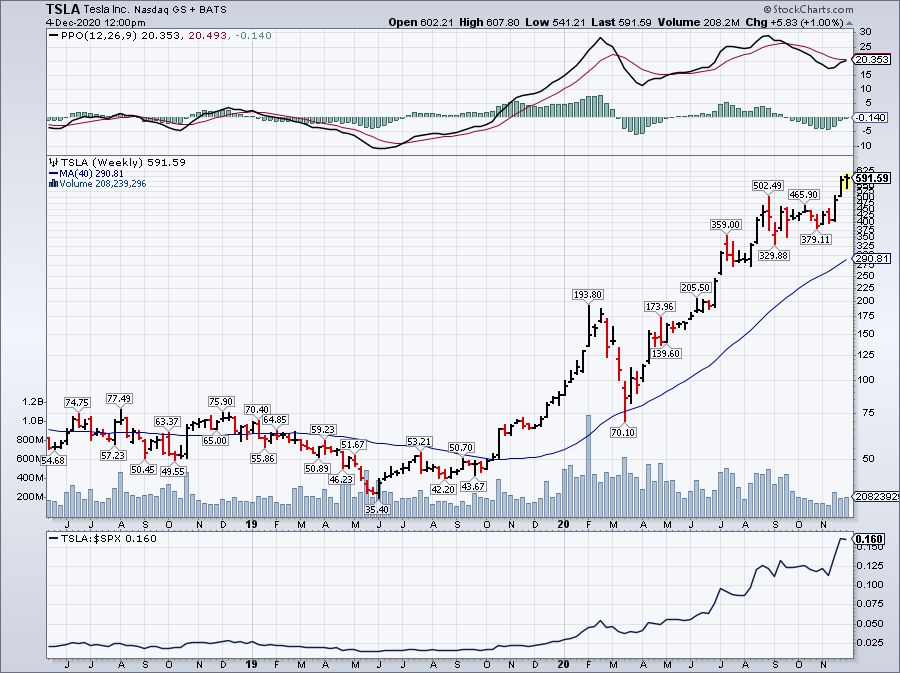Click the yellow highlighted latest weekly price bar
Image resolution: width=900 pixels, height=673 pixels.
pos(846,181)
